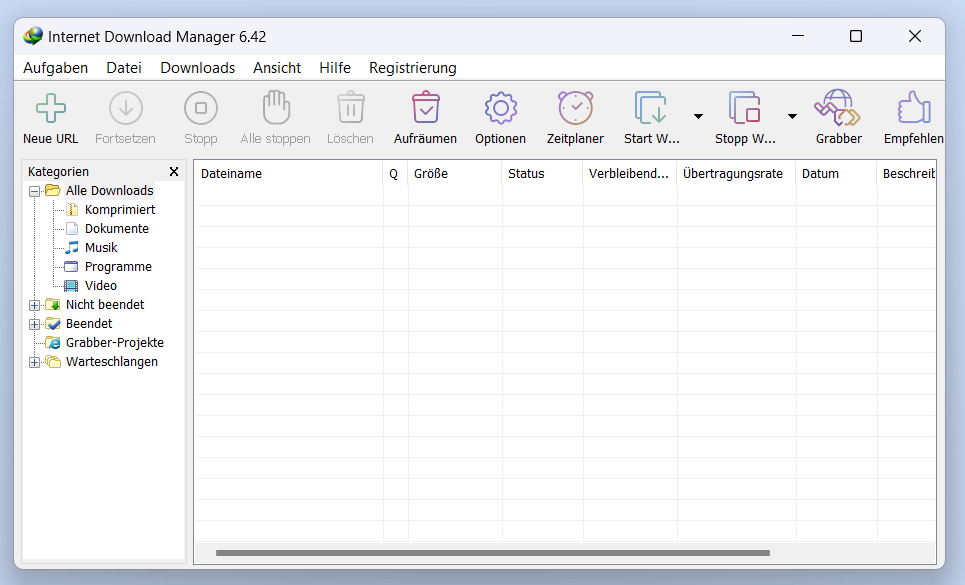
Task: Open dropdown arrow next to Start Warteschlange
Action: pos(699,116)
